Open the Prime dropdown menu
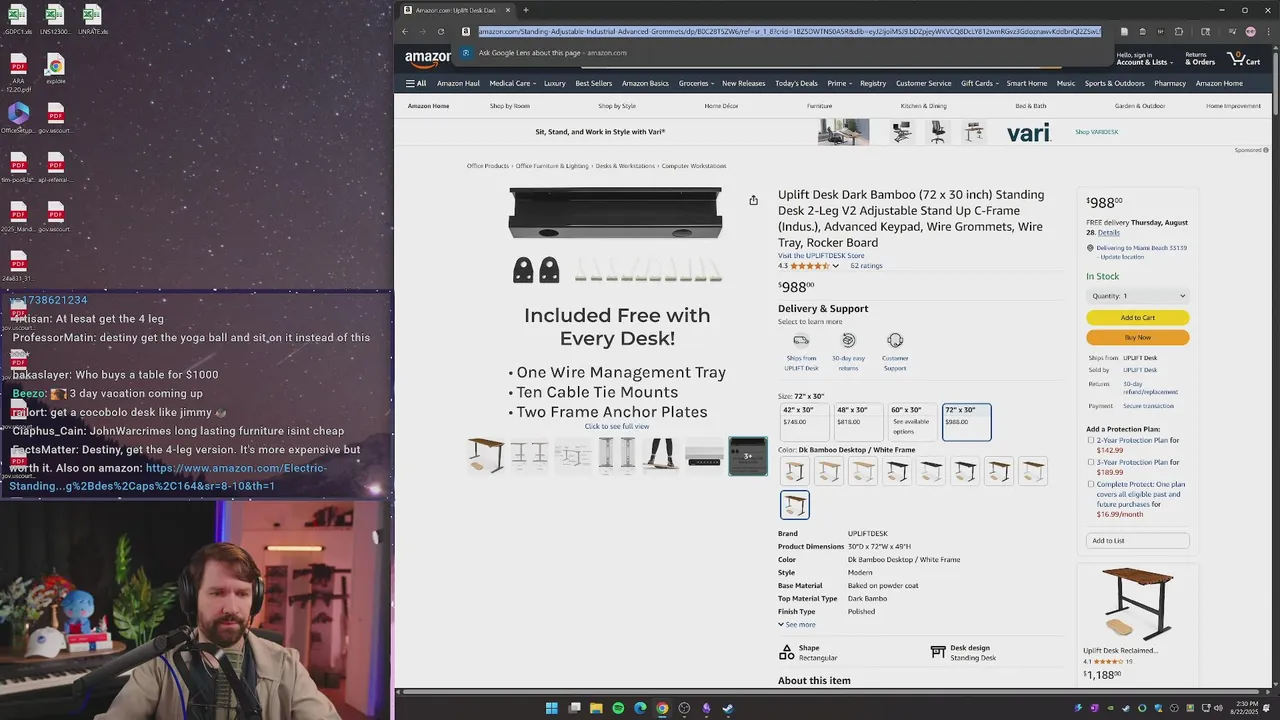The width and height of the screenshot is (1280, 720). tap(839, 83)
